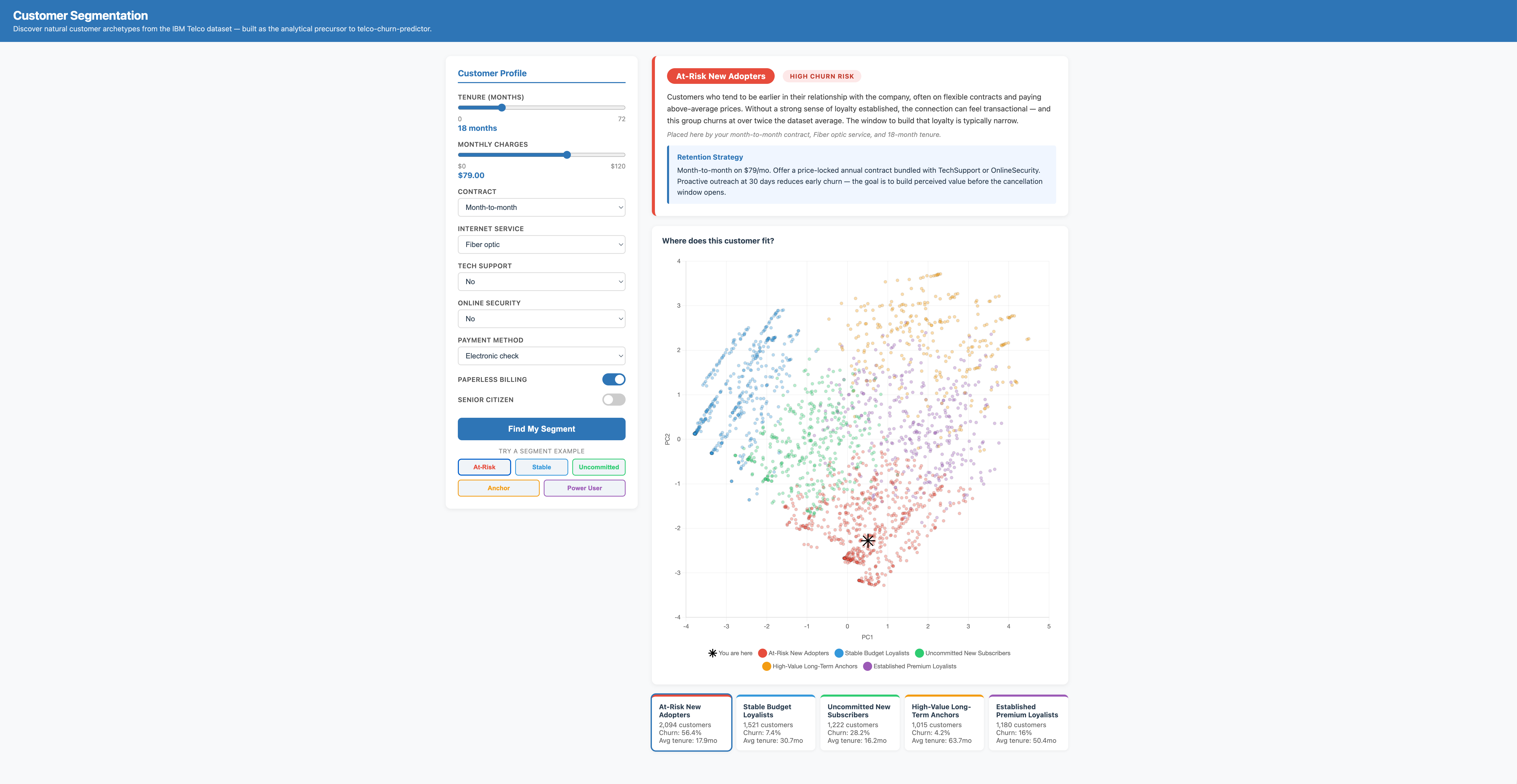Expand the Online Security dropdown
Viewport: 1517px width, 784px height.
[x=541, y=318]
